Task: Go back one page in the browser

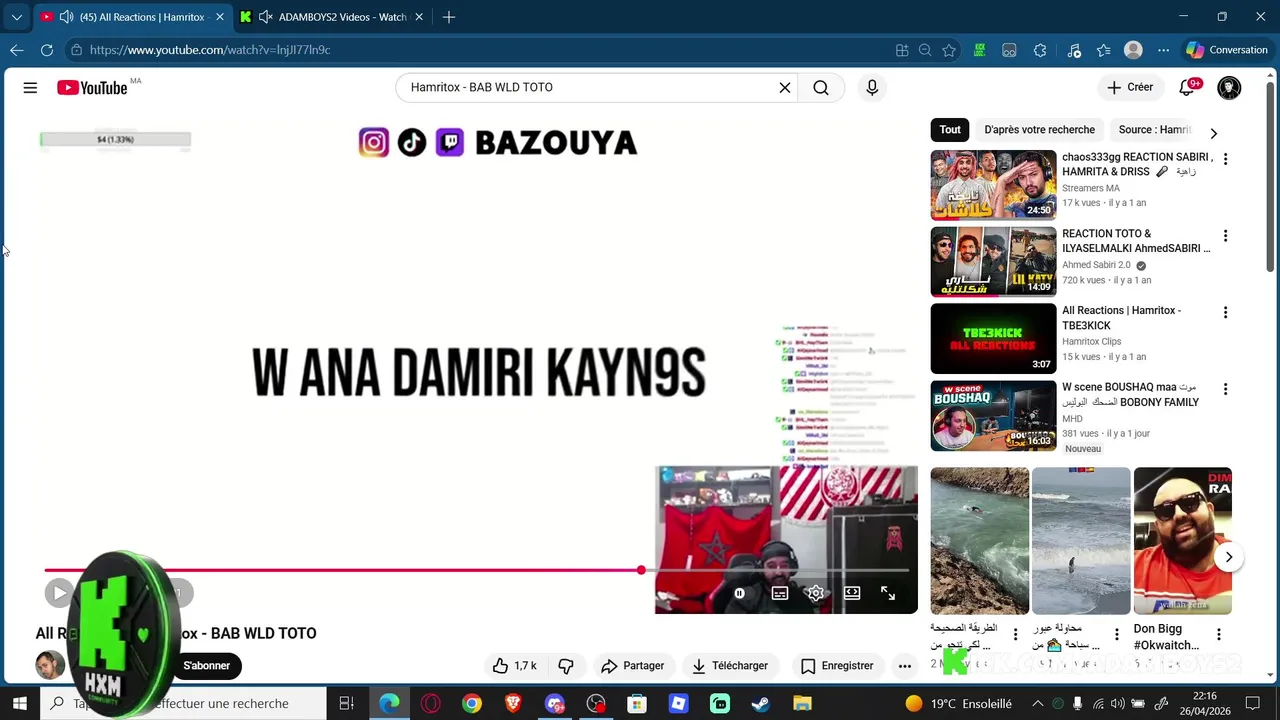Action: [17, 50]
